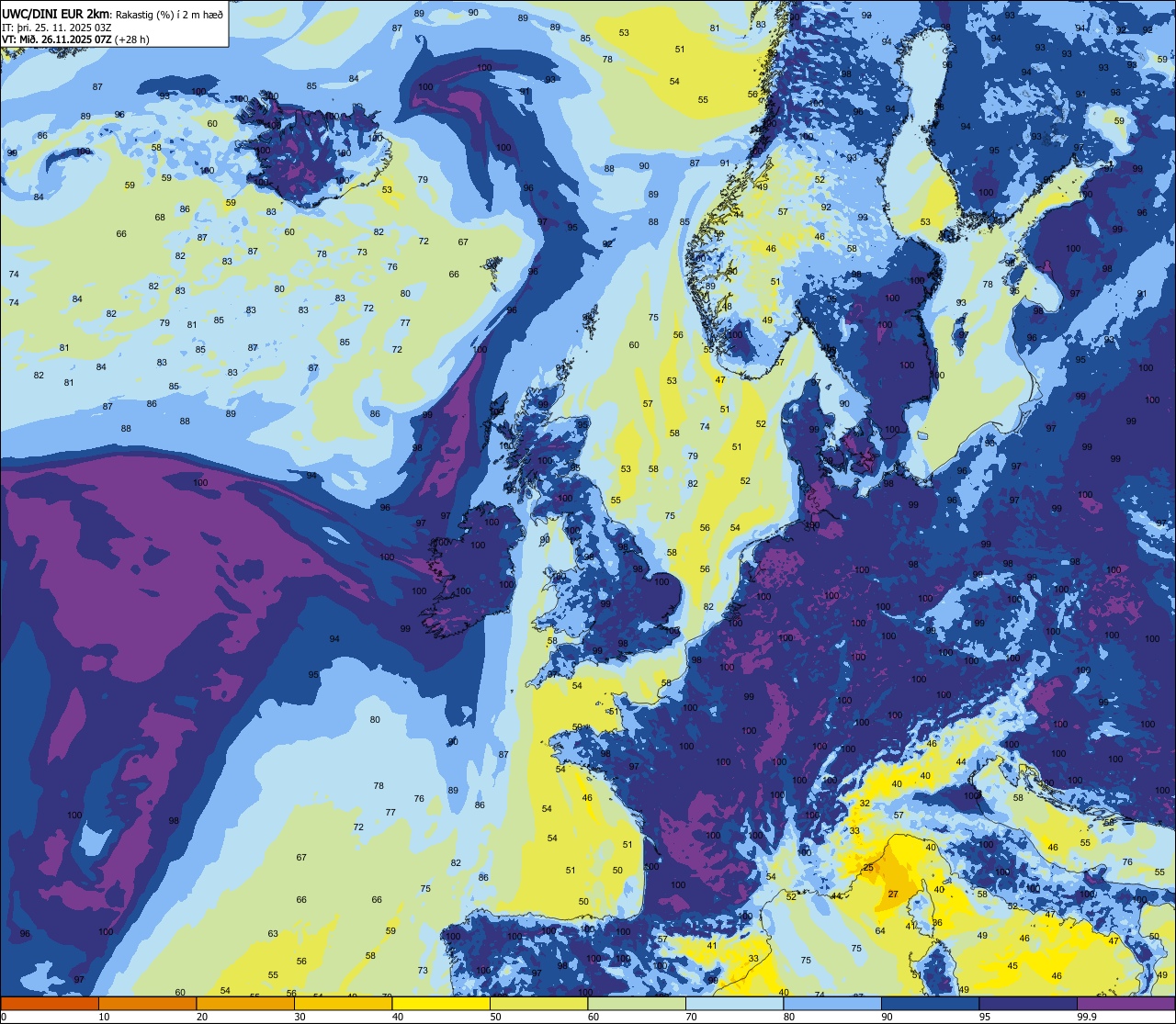Image resolution: width=1176 pixels, height=1024 pixels.
Task: Click the 60–70 yellow-green legend swatch
Action: click(x=637, y=1003)
